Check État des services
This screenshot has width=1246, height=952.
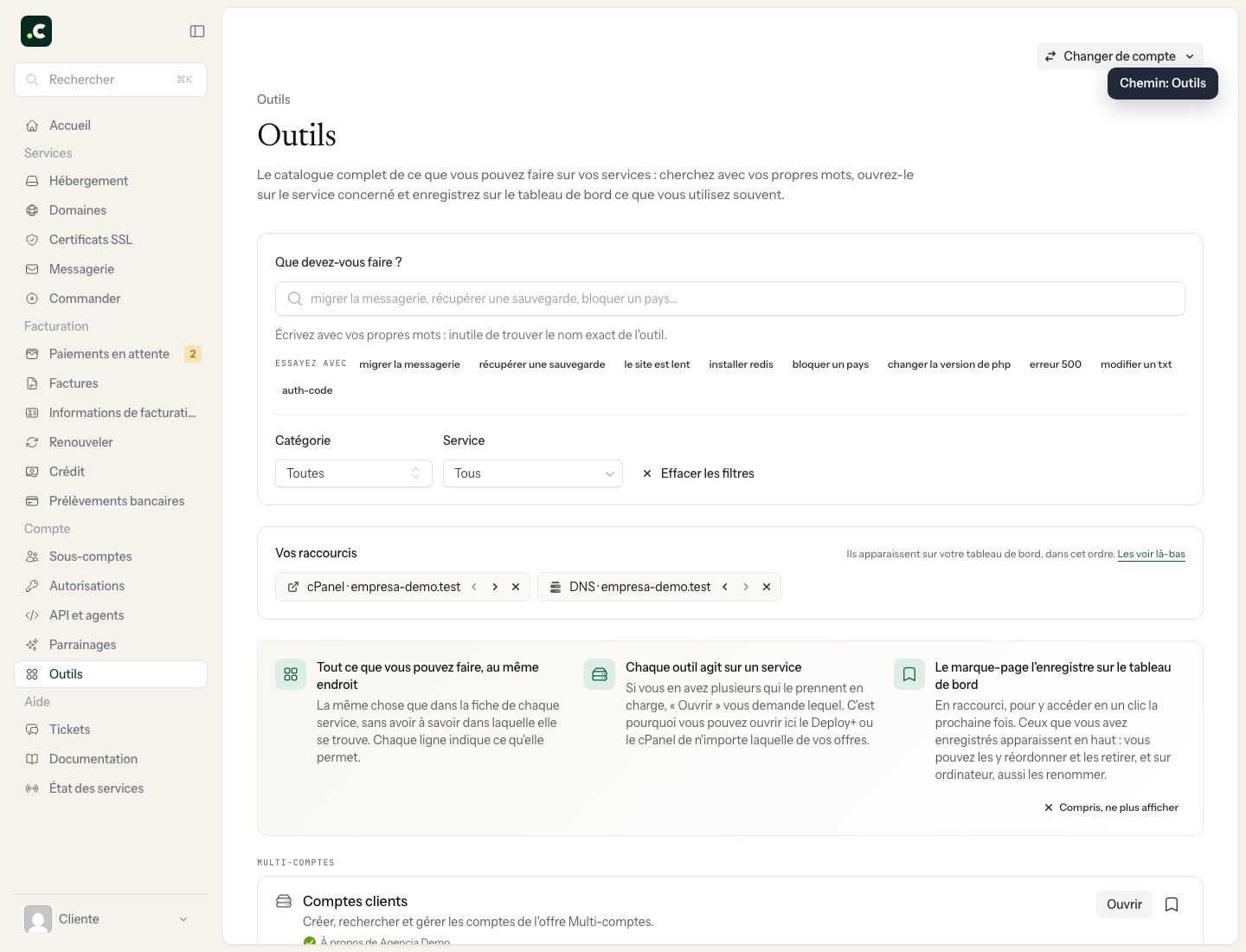coord(111,788)
